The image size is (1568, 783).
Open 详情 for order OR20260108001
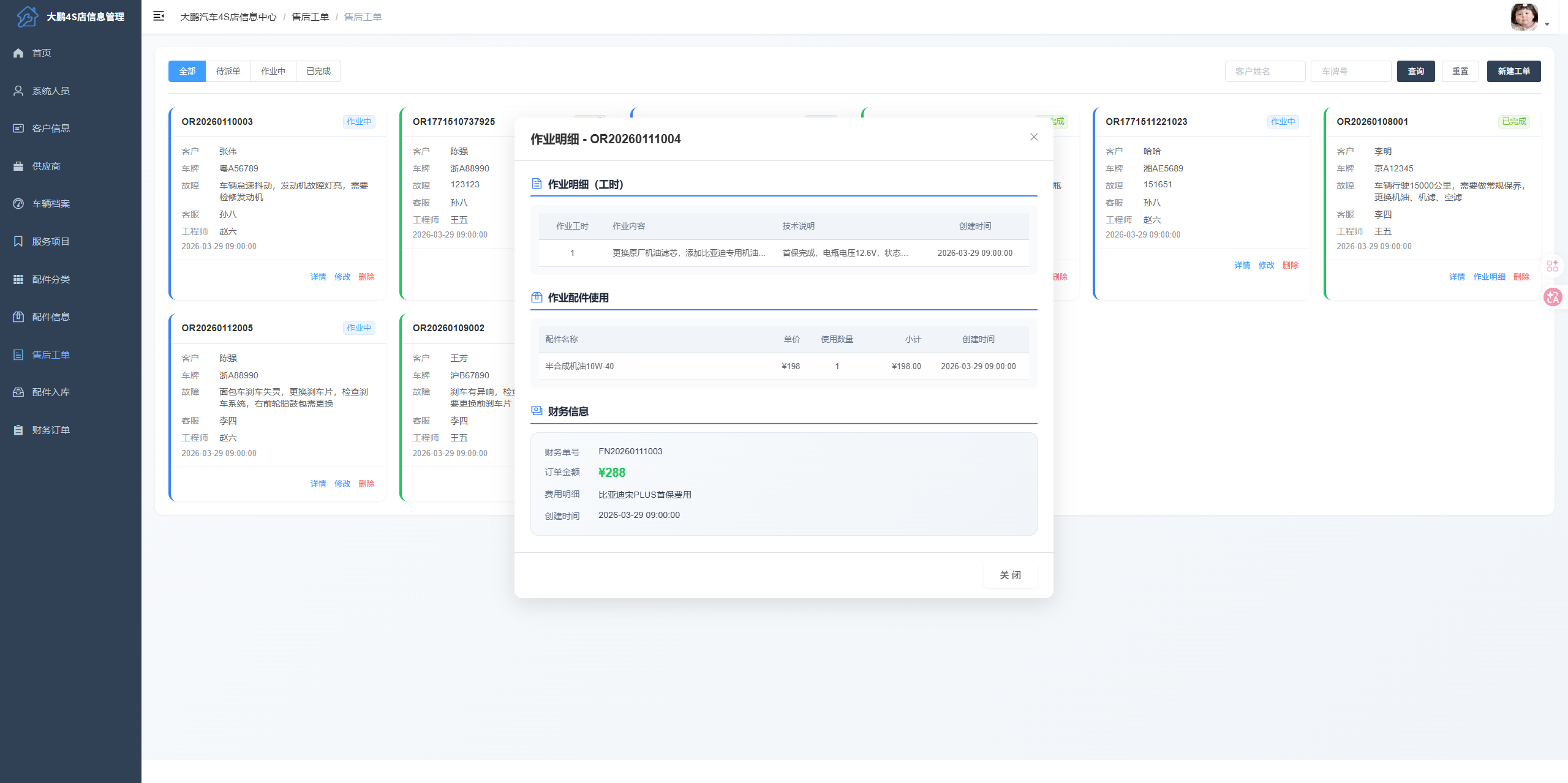tap(1457, 277)
